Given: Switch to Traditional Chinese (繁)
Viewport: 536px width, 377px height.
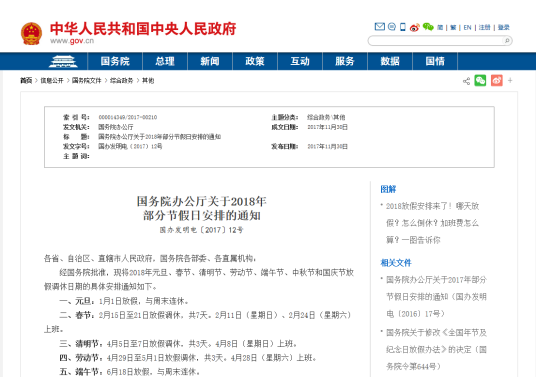Looking at the screenshot, I should 453,27.
